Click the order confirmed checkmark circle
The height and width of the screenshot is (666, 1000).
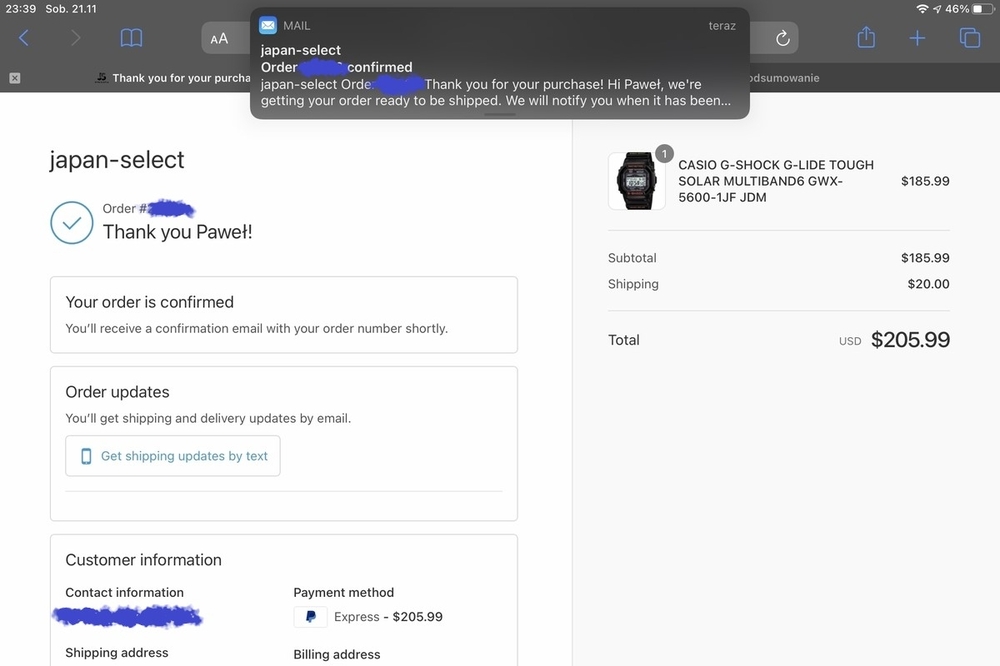point(72,223)
